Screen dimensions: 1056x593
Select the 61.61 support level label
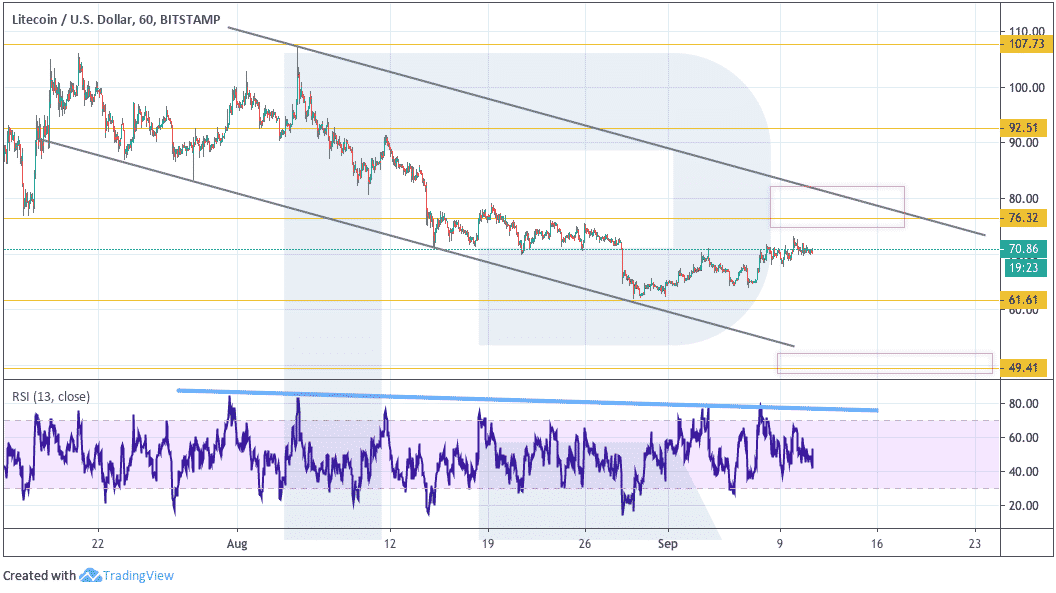tap(1024, 300)
